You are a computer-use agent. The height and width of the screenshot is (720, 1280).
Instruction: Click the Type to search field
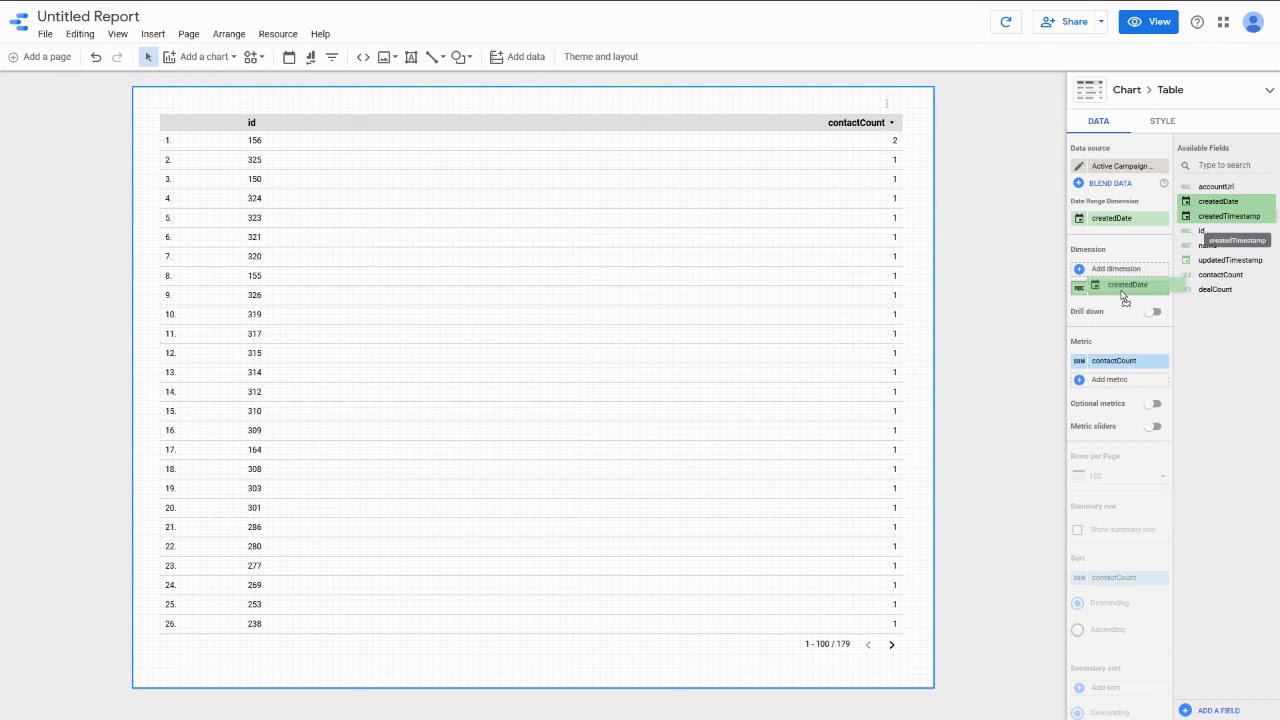point(1226,166)
